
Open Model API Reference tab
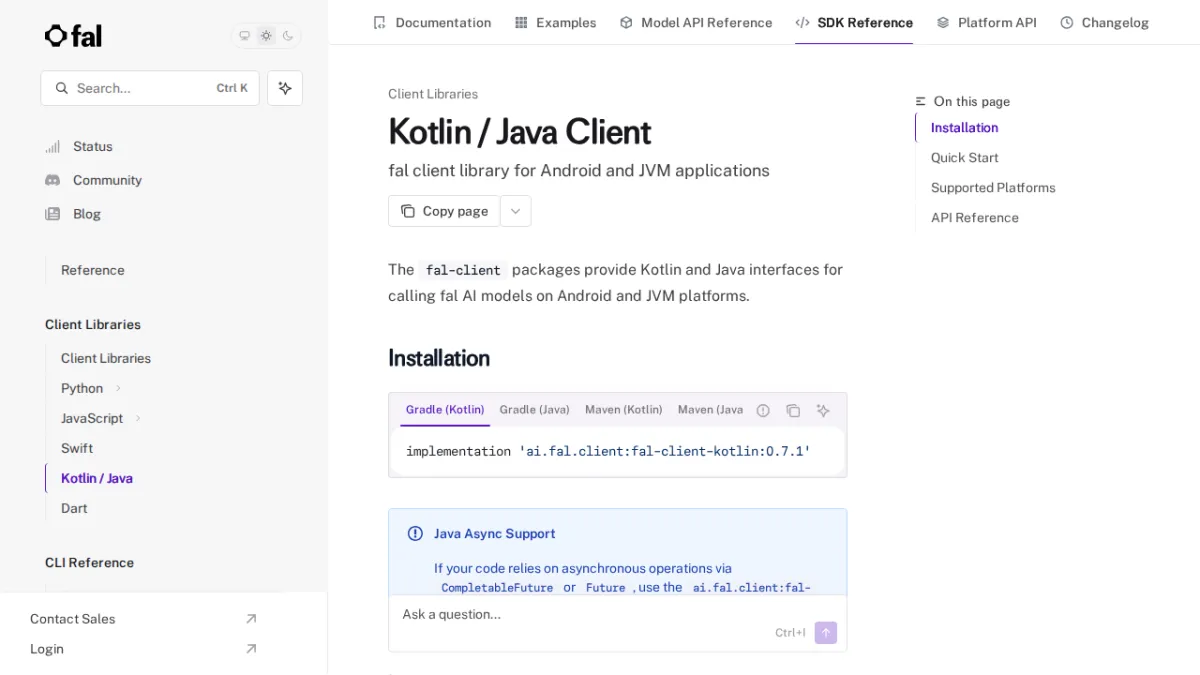tap(696, 22)
